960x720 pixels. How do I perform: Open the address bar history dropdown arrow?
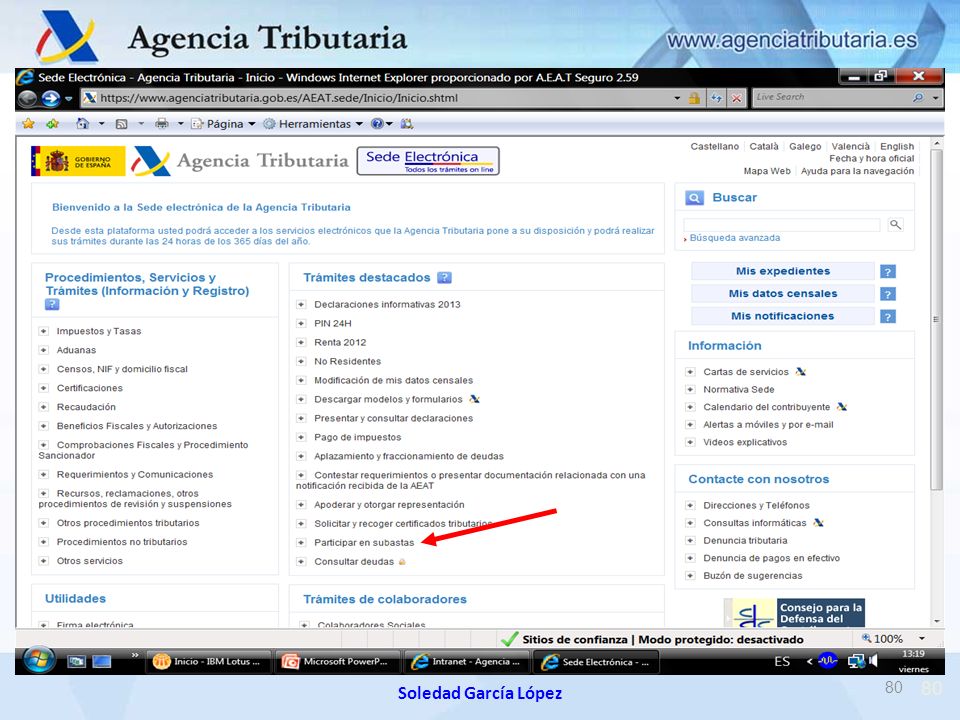click(x=677, y=98)
